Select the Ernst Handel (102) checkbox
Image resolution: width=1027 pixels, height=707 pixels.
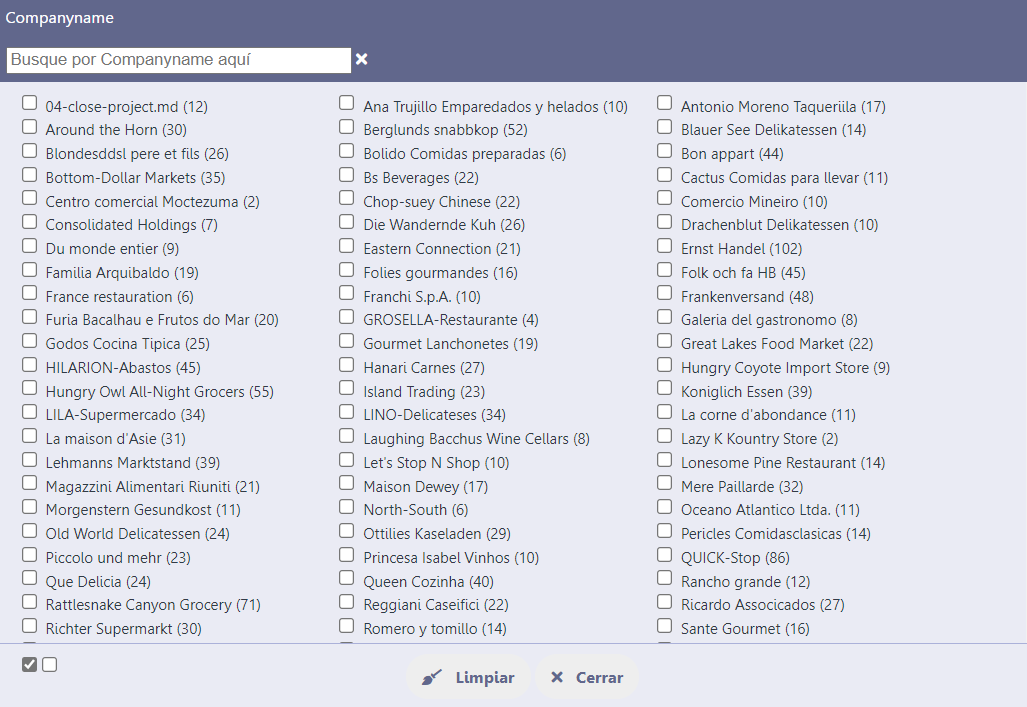pyautogui.click(x=665, y=246)
